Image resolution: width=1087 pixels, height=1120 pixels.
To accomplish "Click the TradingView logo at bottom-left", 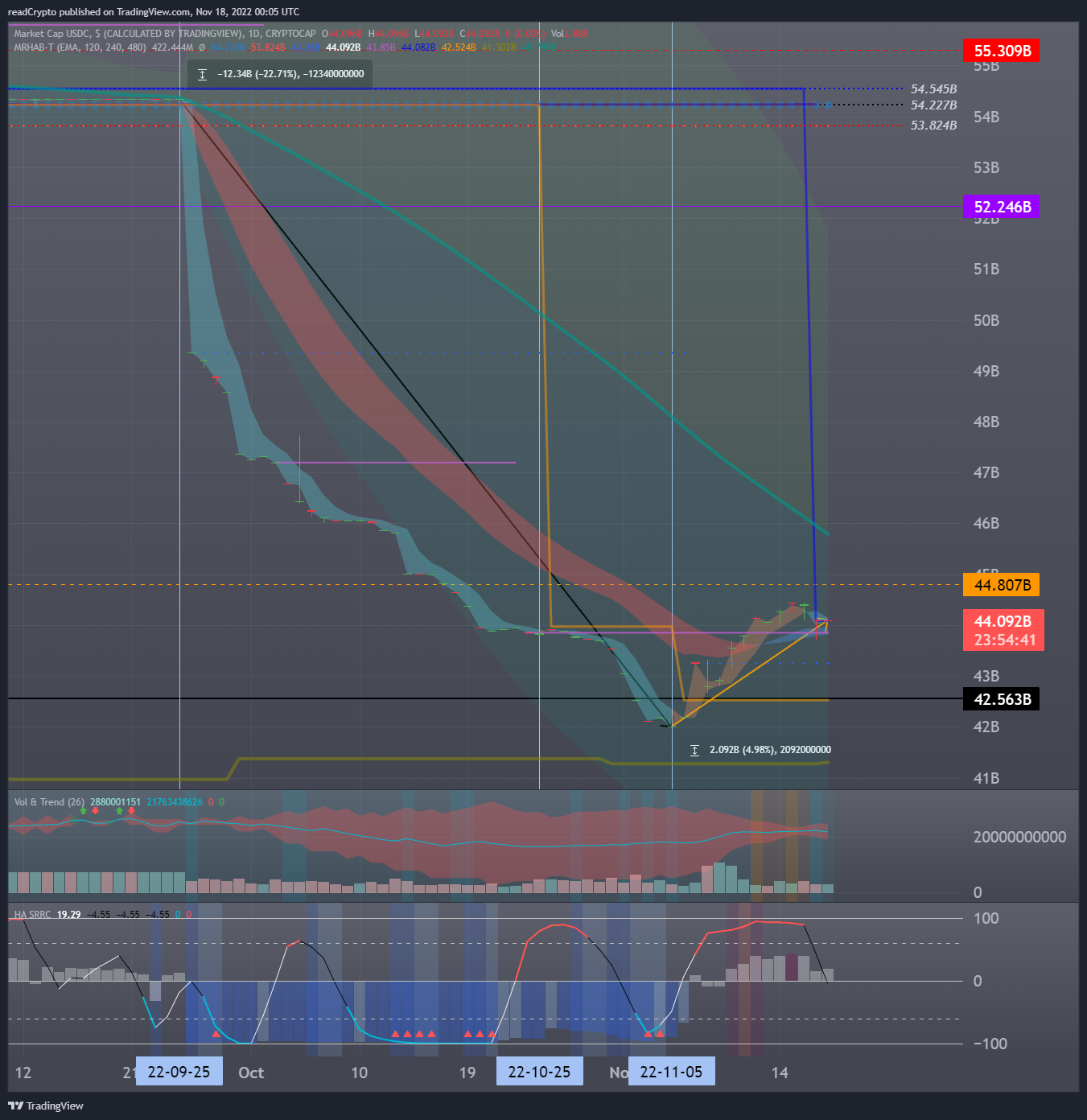I will click(x=46, y=1106).
